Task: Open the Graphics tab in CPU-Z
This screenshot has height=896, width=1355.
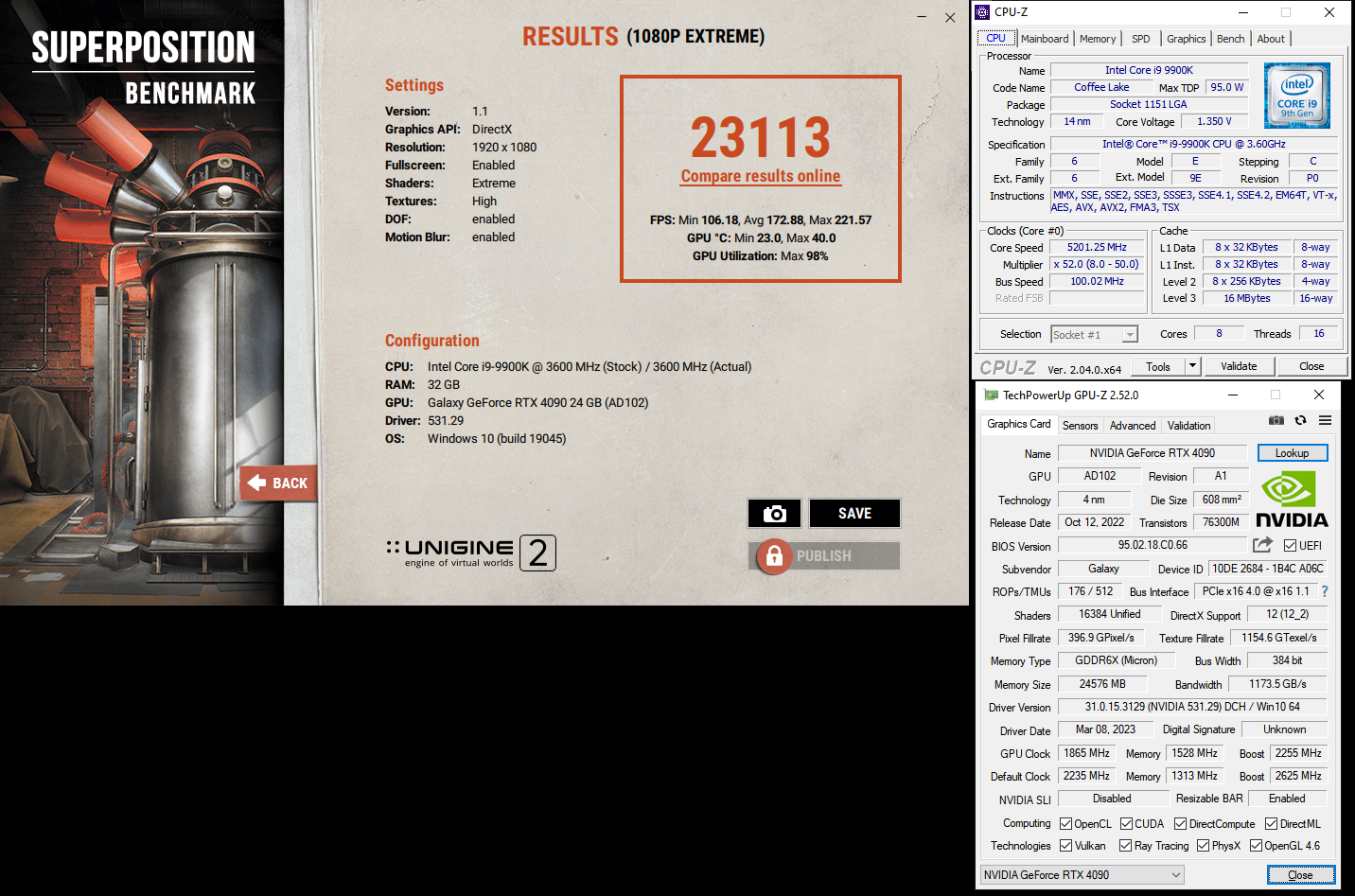Action: coord(1186,39)
